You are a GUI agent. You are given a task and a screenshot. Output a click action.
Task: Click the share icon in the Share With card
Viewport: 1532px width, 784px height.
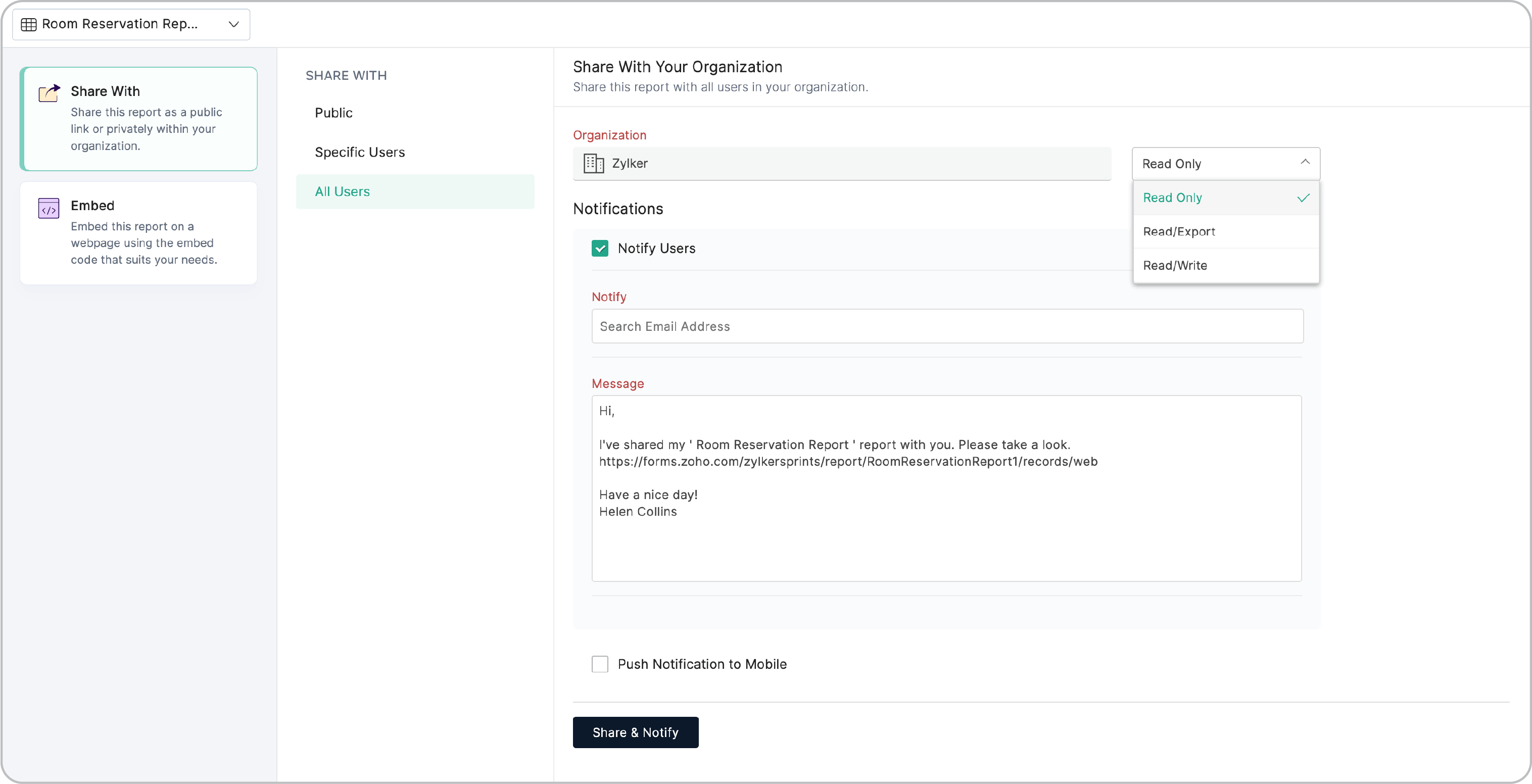[x=49, y=93]
